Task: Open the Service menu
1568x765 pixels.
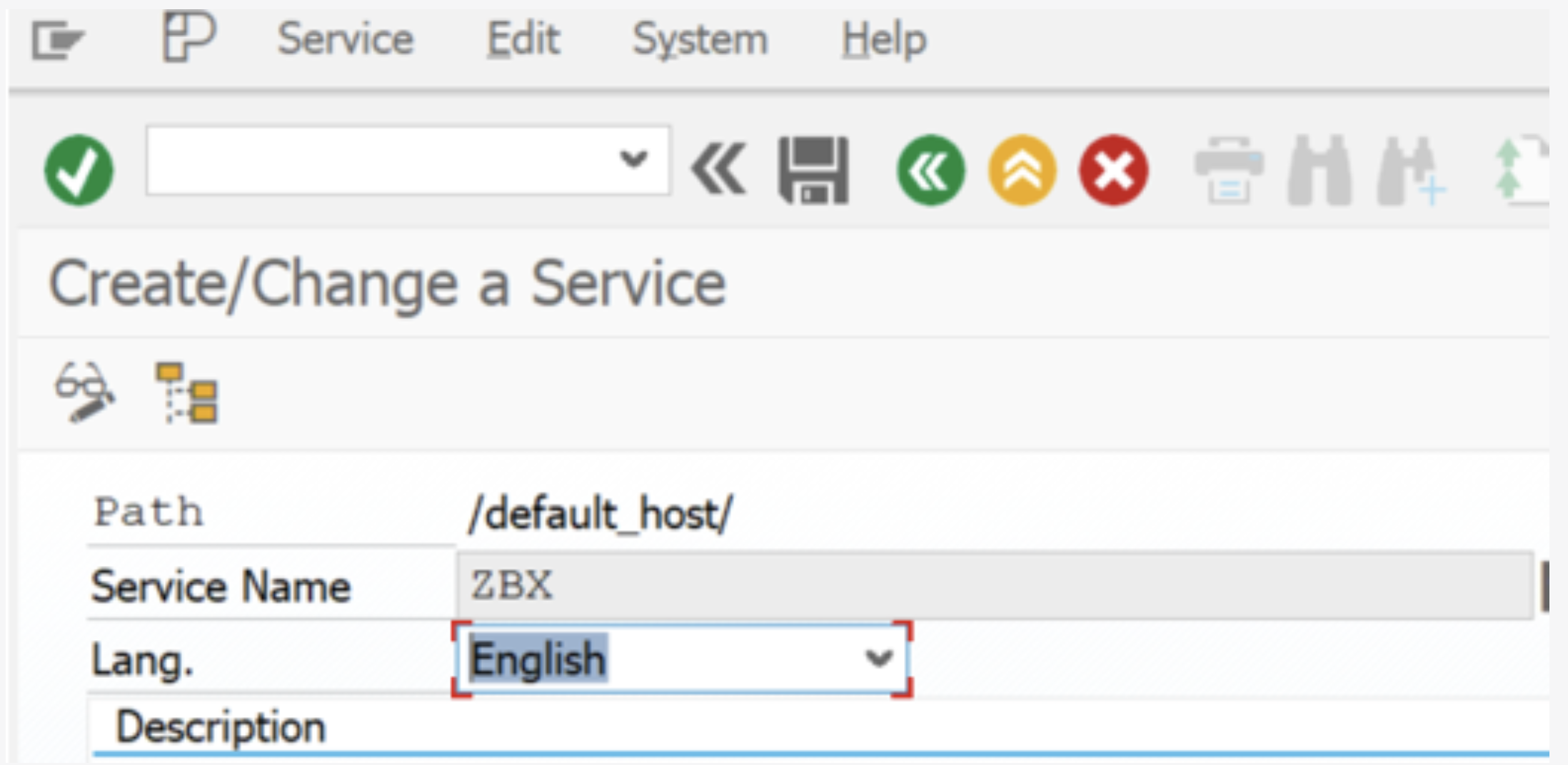Action: [x=345, y=39]
